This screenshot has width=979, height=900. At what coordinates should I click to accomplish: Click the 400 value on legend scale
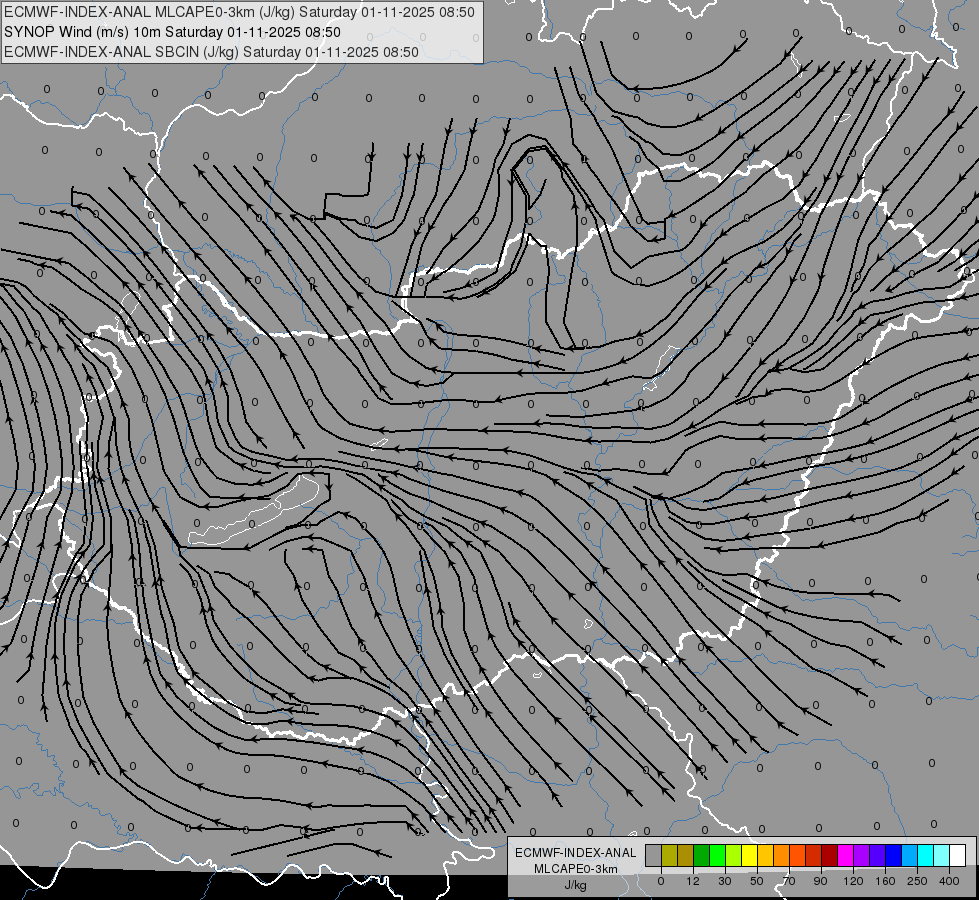pos(949,881)
